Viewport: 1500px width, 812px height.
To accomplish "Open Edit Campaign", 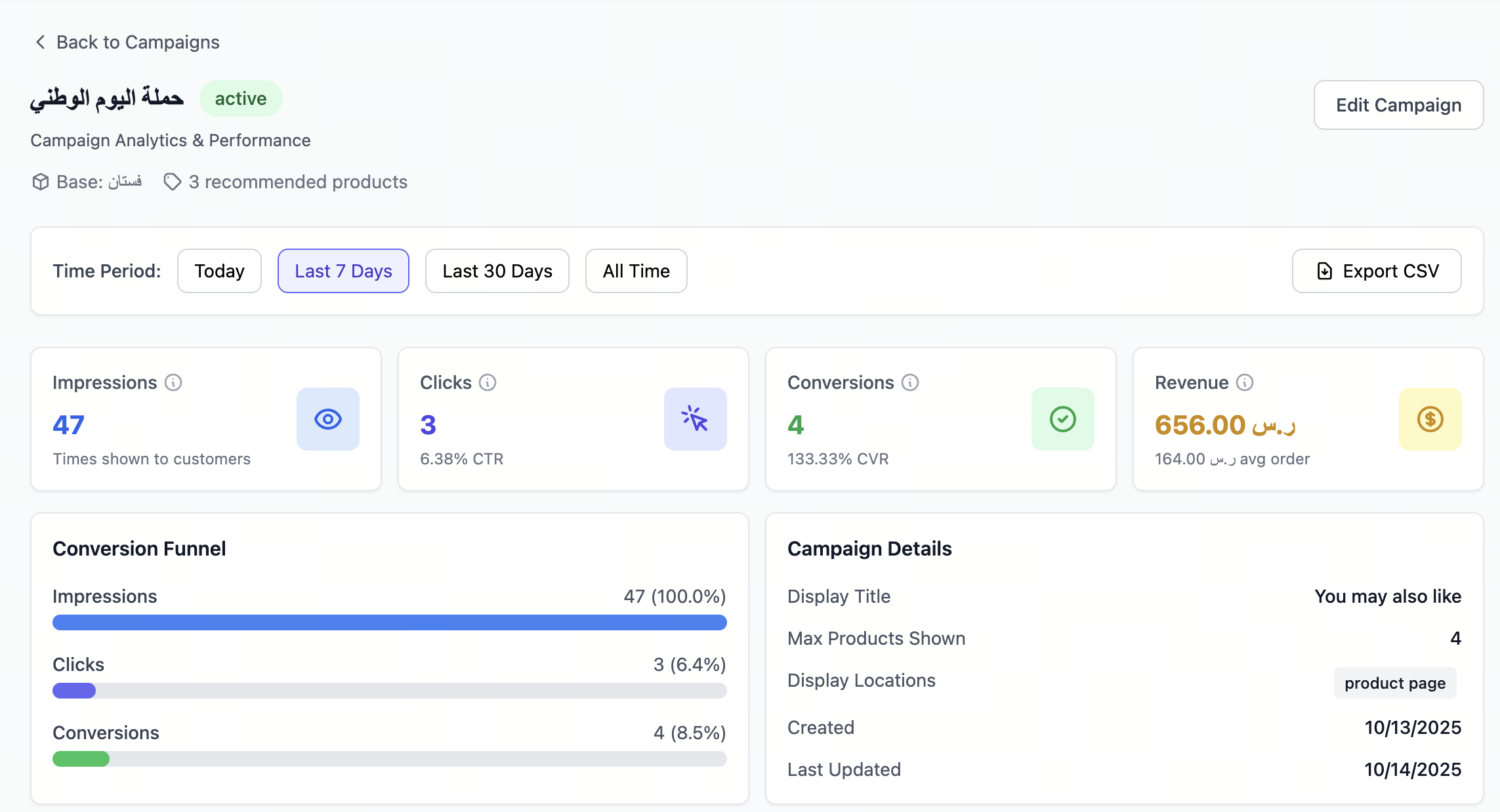I will (x=1398, y=105).
